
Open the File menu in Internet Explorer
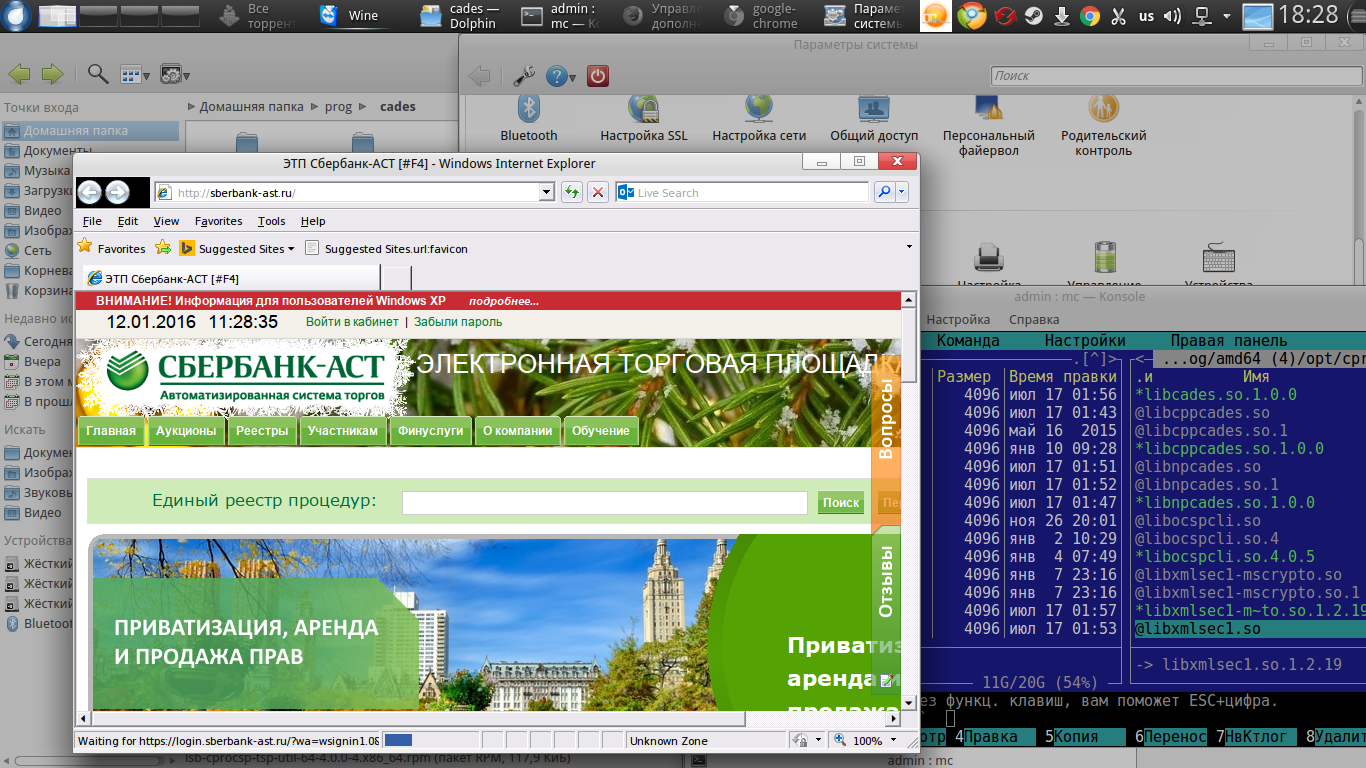tap(92, 221)
